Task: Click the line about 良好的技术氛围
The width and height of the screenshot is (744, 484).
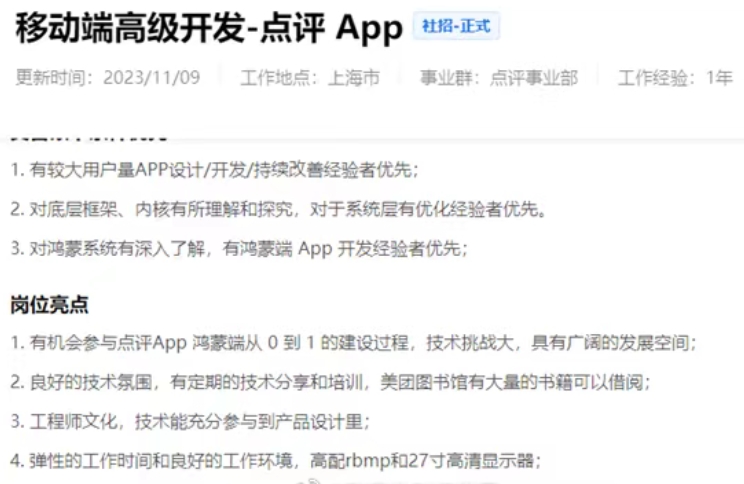Action: click(331, 382)
